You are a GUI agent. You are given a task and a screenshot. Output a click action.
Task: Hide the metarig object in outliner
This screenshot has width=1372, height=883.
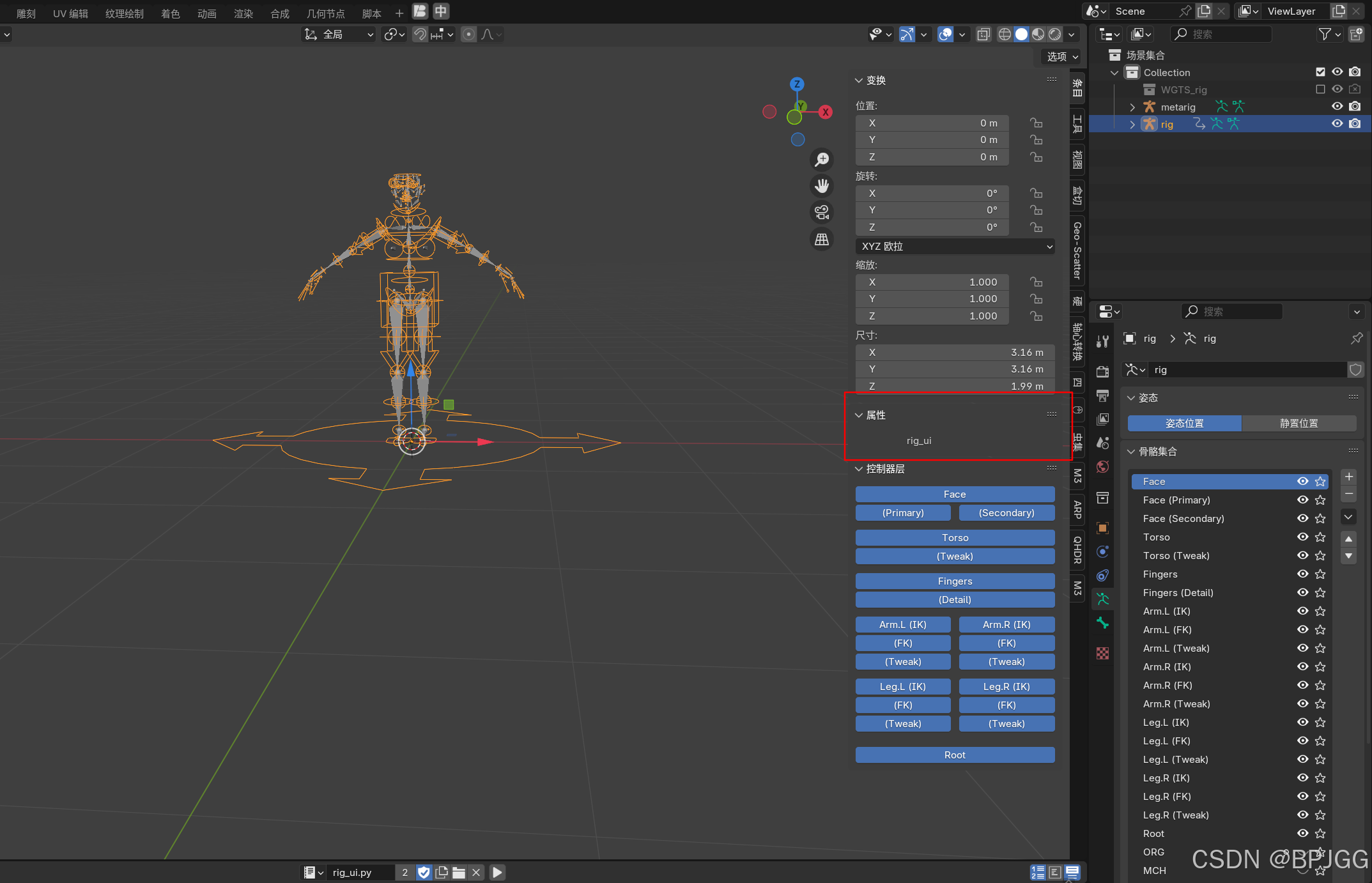1337,107
